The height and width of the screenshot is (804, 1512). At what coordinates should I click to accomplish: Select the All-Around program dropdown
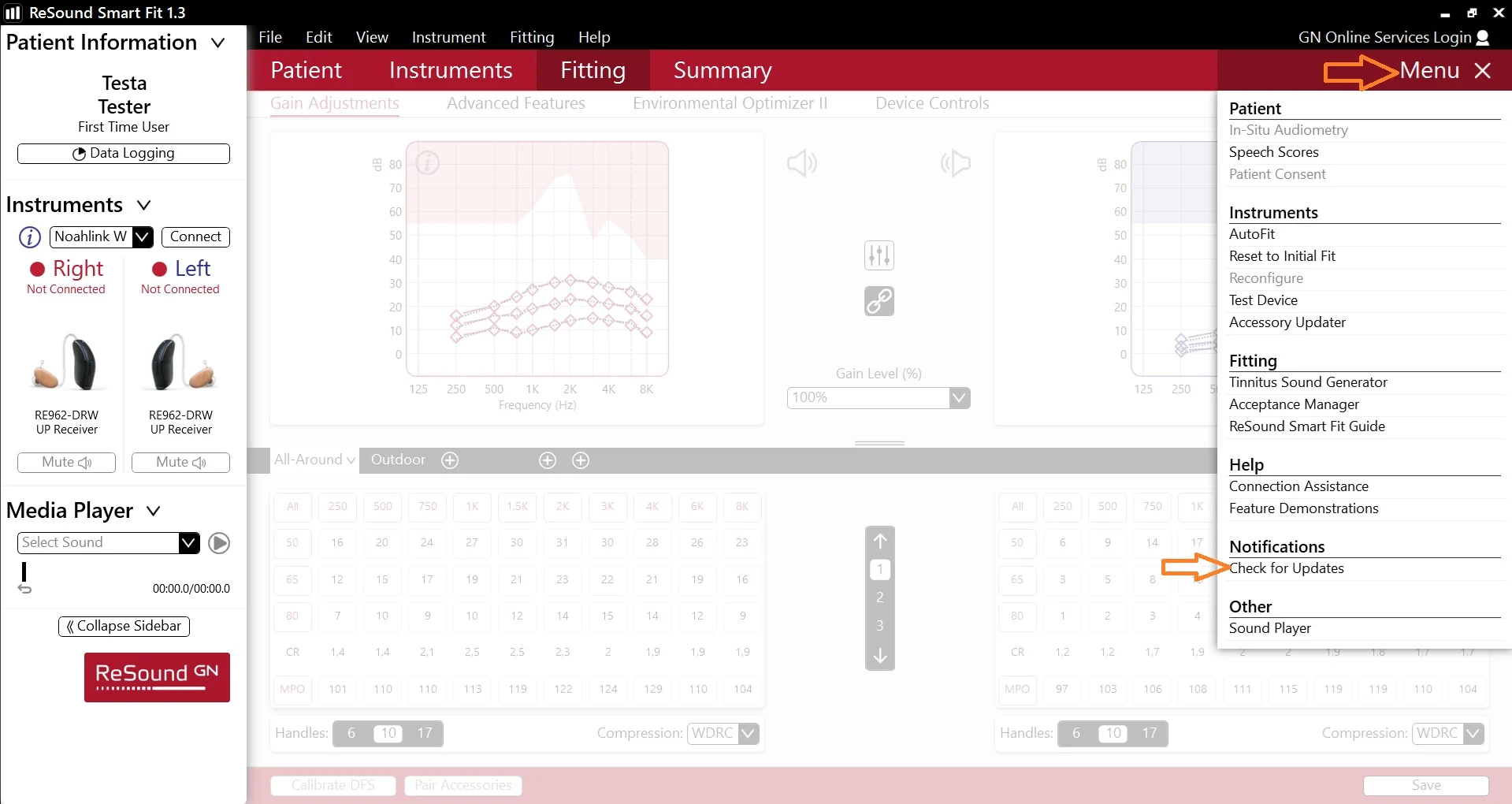click(314, 460)
